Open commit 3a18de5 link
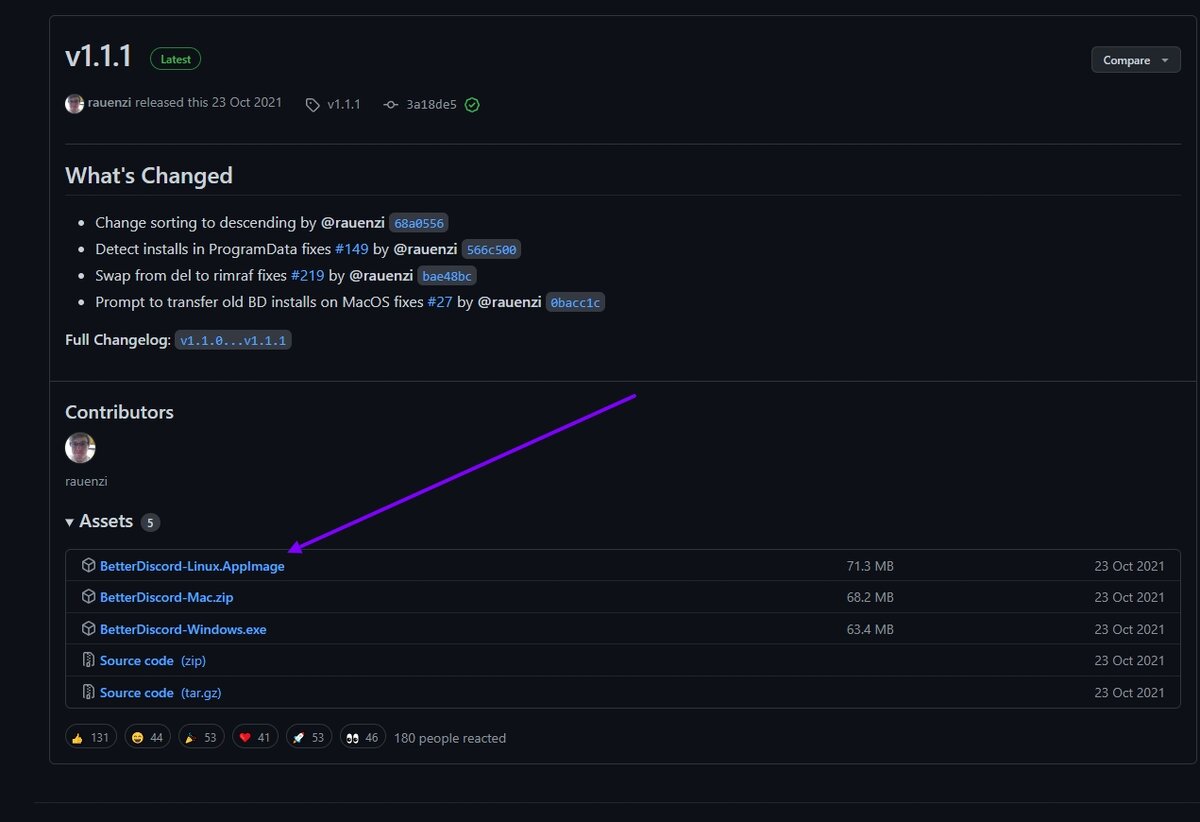Image resolution: width=1200 pixels, height=822 pixels. [x=431, y=104]
